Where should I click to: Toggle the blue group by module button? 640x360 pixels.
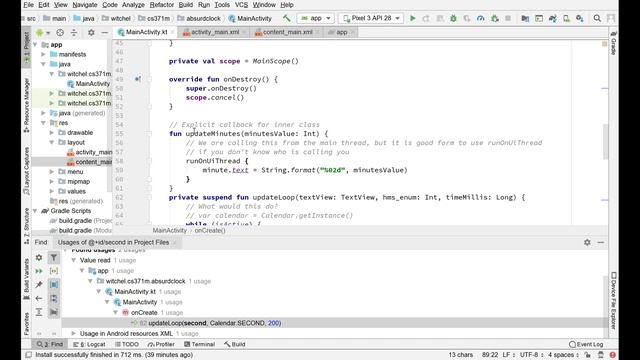(x=53, y=284)
